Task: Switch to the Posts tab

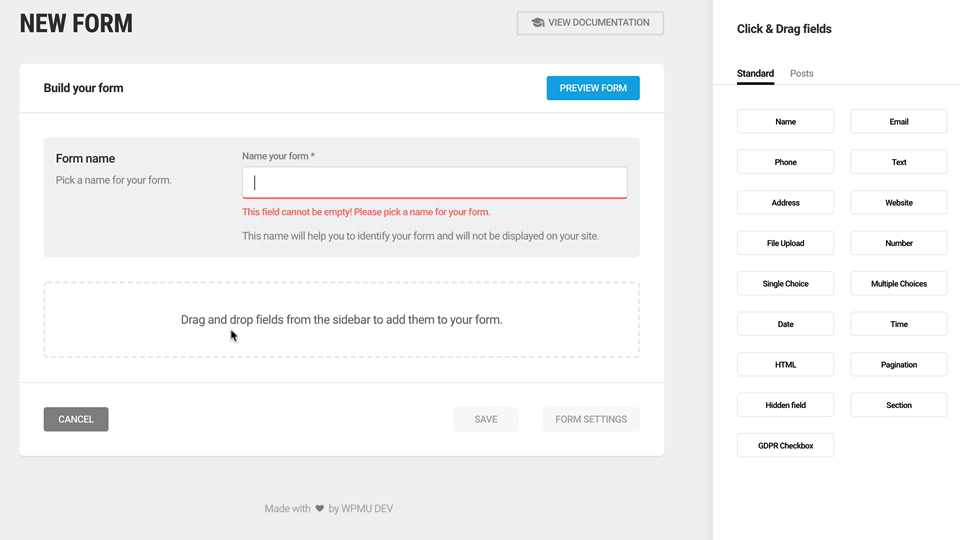Action: (x=801, y=74)
